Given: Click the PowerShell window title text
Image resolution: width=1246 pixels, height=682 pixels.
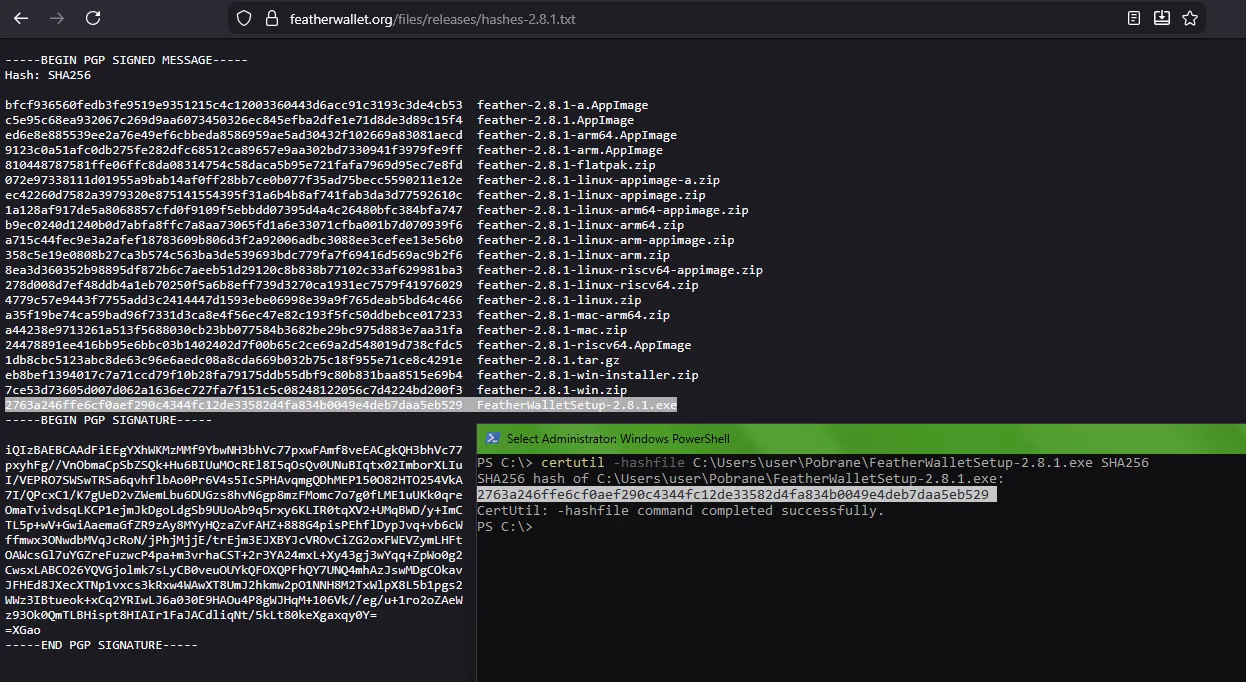Looking at the screenshot, I should (618, 439).
